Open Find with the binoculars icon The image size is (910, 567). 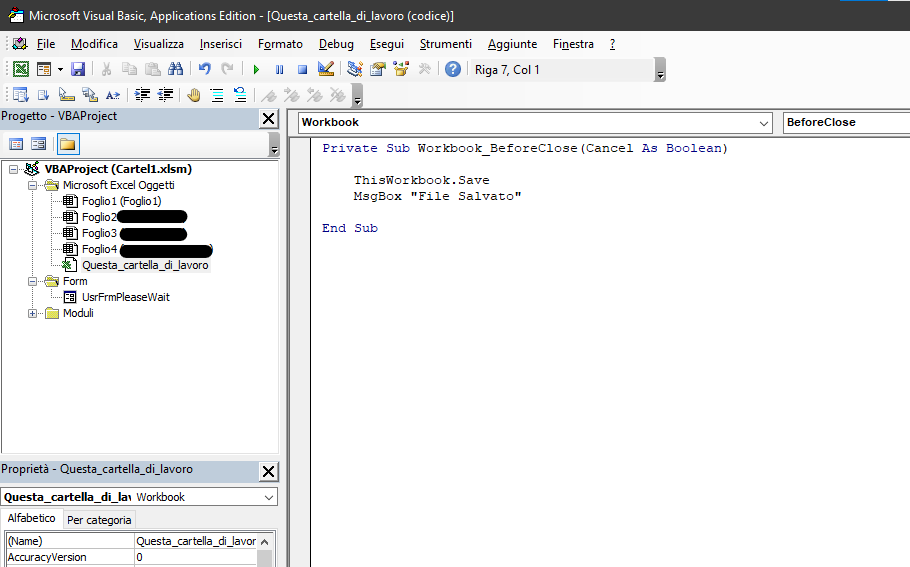[175, 69]
